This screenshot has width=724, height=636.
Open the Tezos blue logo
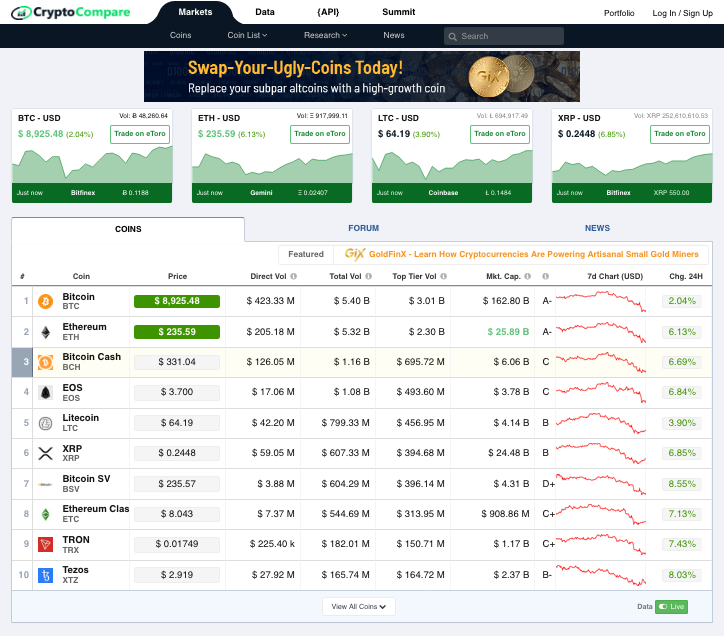coord(45,575)
